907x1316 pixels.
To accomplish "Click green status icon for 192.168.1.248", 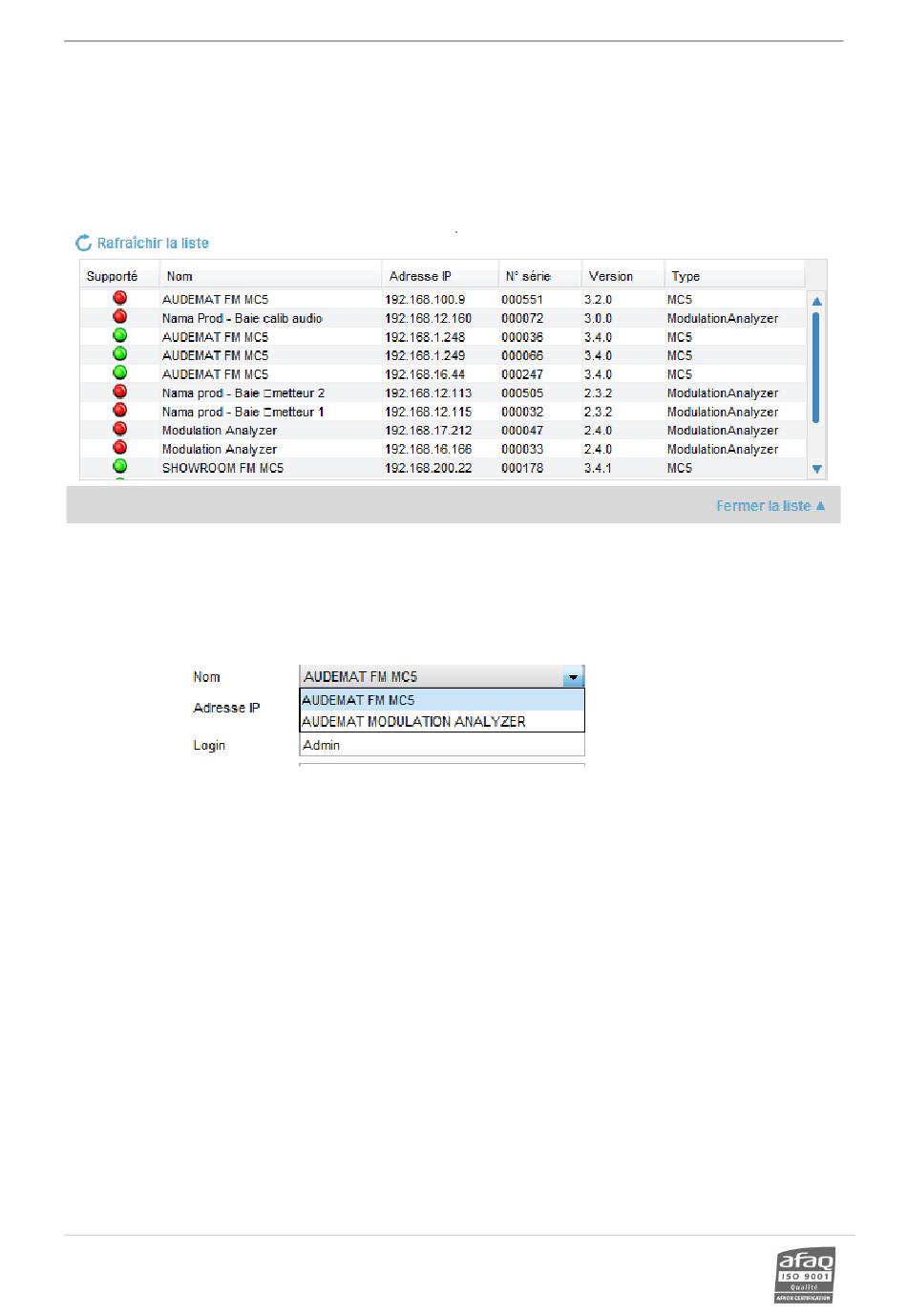I will (x=120, y=335).
